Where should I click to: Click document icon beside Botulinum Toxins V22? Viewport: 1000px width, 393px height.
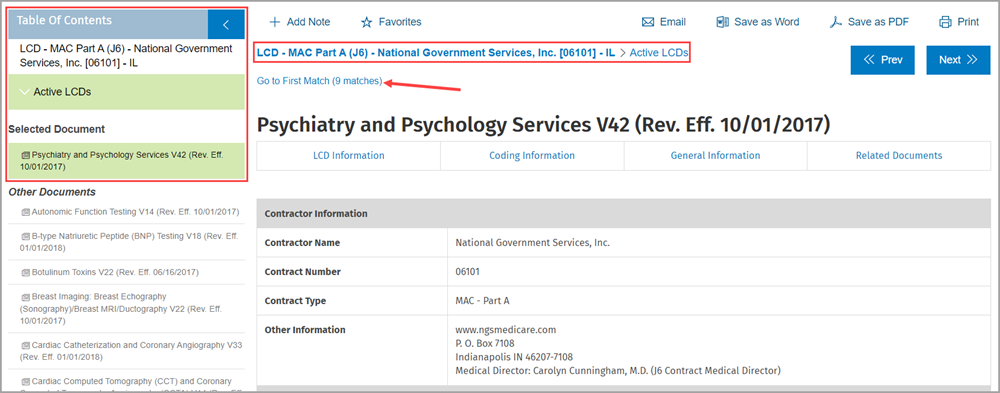click(26, 273)
